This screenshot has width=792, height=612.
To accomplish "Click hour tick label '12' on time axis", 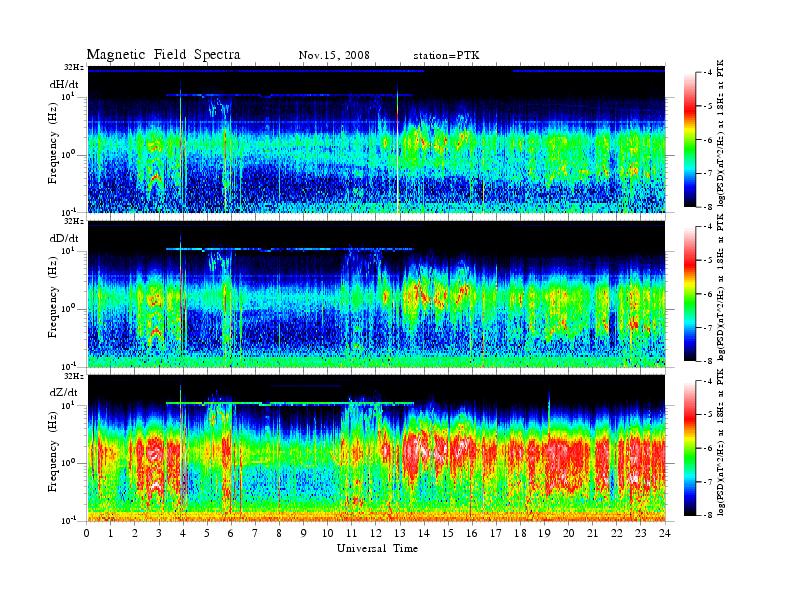I will (376, 533).
